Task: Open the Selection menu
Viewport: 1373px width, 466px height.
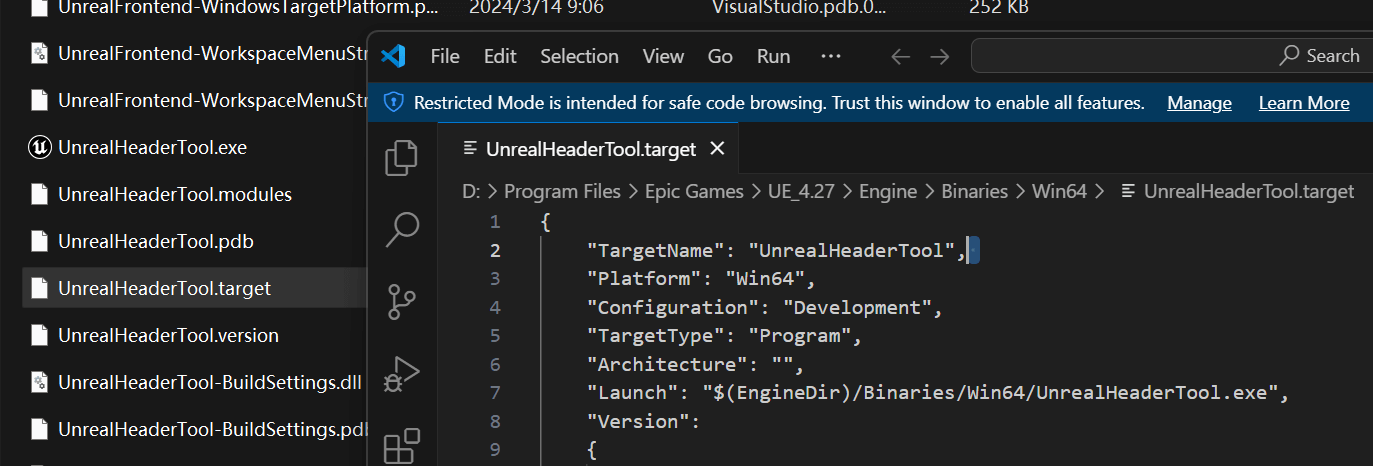Action: [580, 56]
